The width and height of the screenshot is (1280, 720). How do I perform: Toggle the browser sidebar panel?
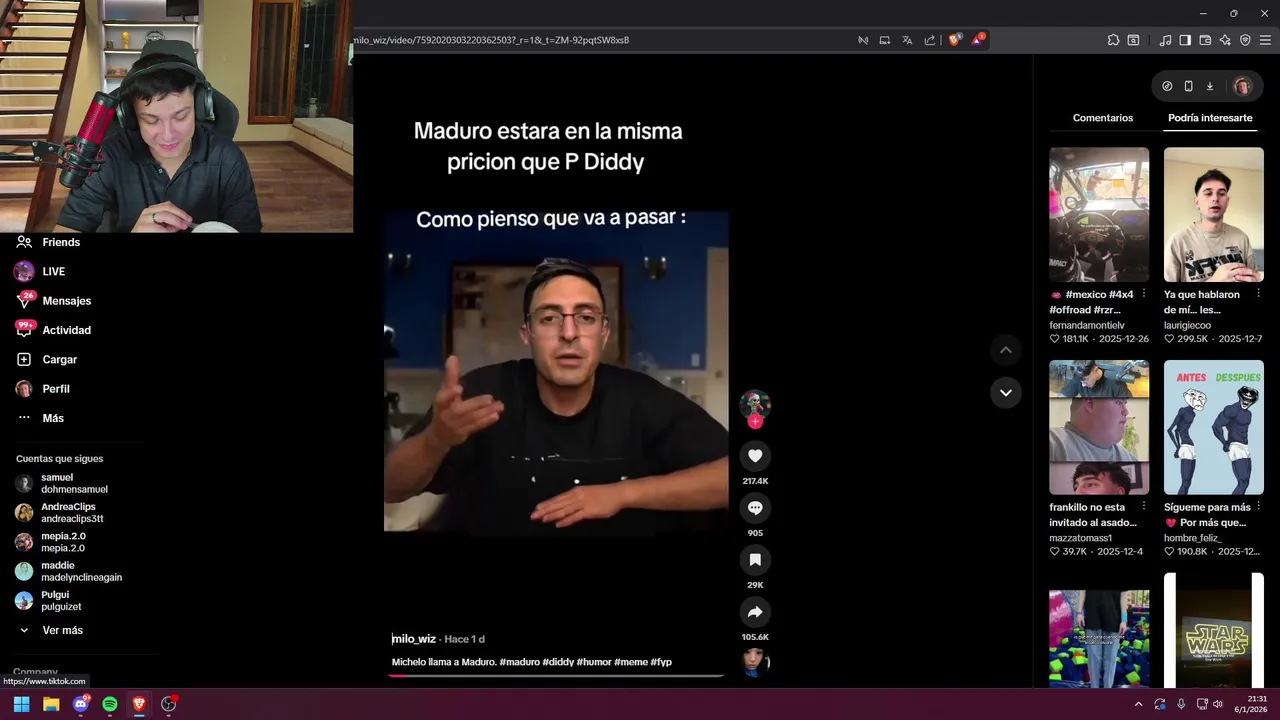pyautogui.click(x=1185, y=40)
